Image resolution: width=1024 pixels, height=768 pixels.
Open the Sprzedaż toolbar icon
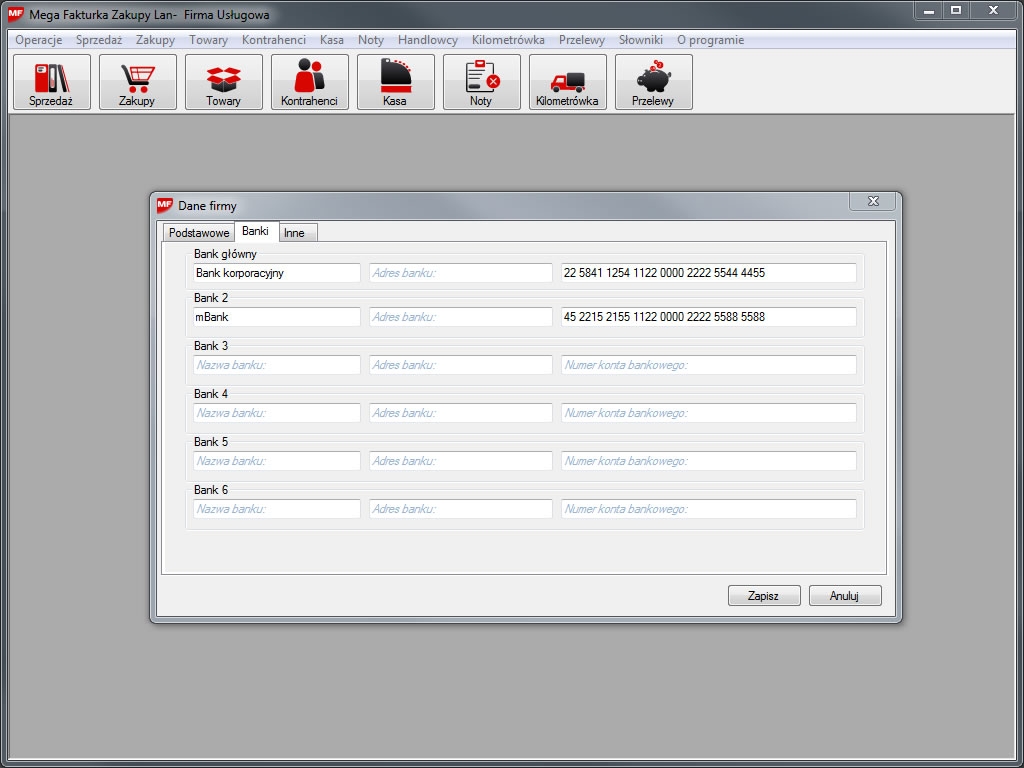pyautogui.click(x=52, y=82)
